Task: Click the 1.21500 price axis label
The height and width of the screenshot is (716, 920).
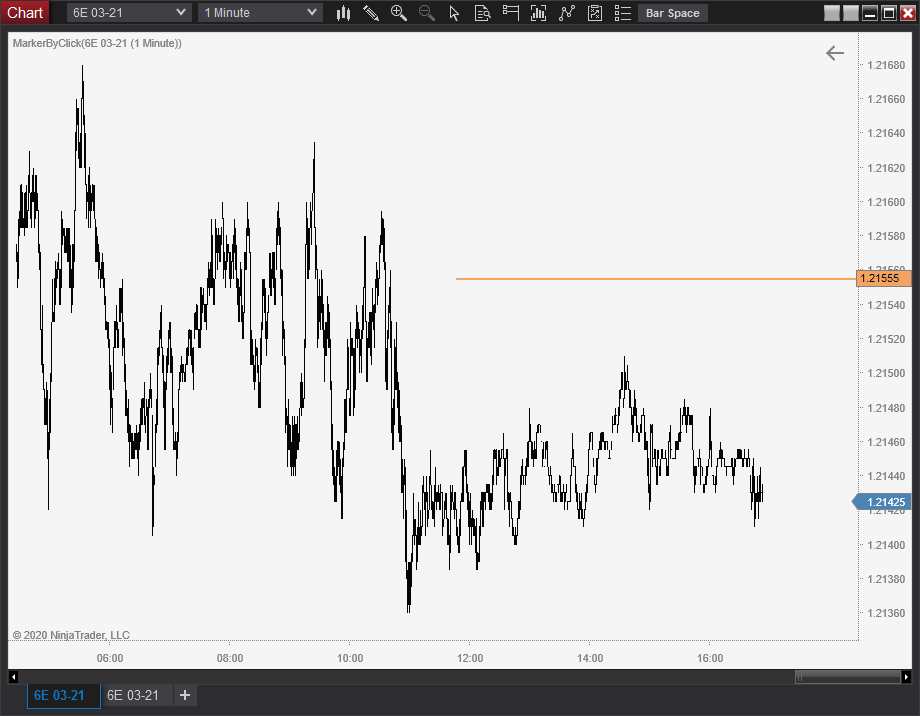Action: [886, 373]
